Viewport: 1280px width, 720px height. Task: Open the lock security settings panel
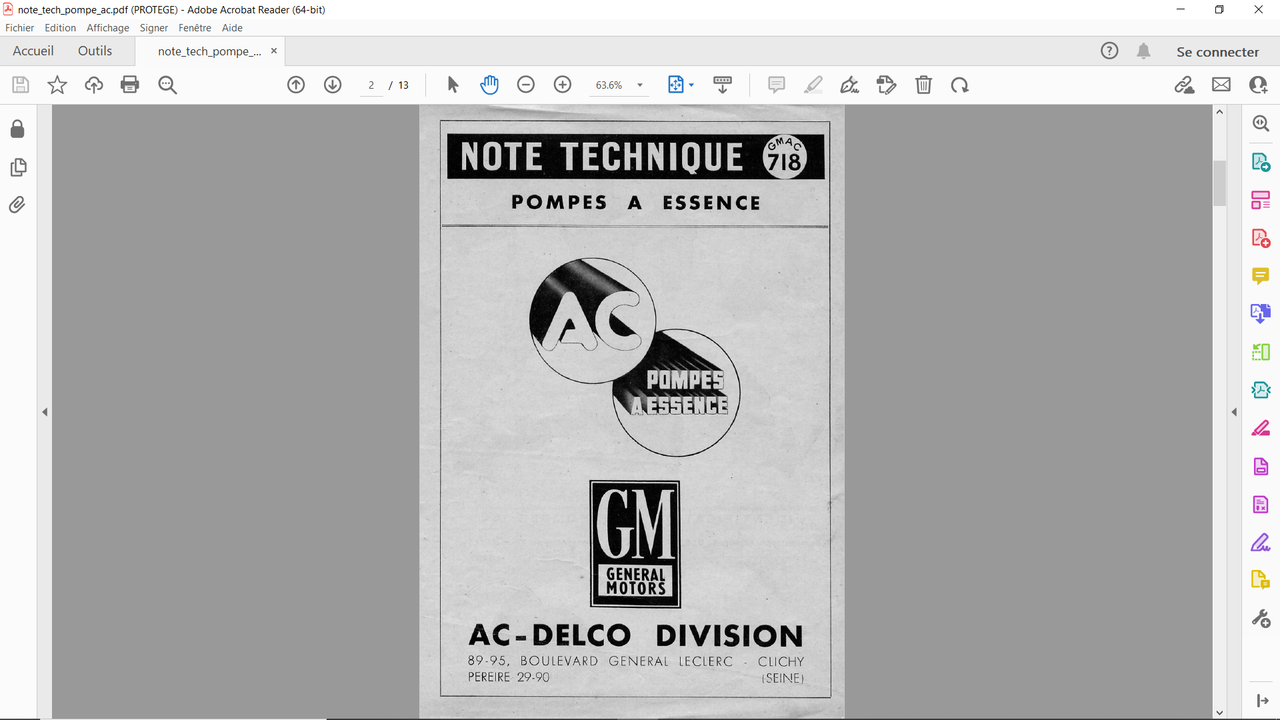17,129
